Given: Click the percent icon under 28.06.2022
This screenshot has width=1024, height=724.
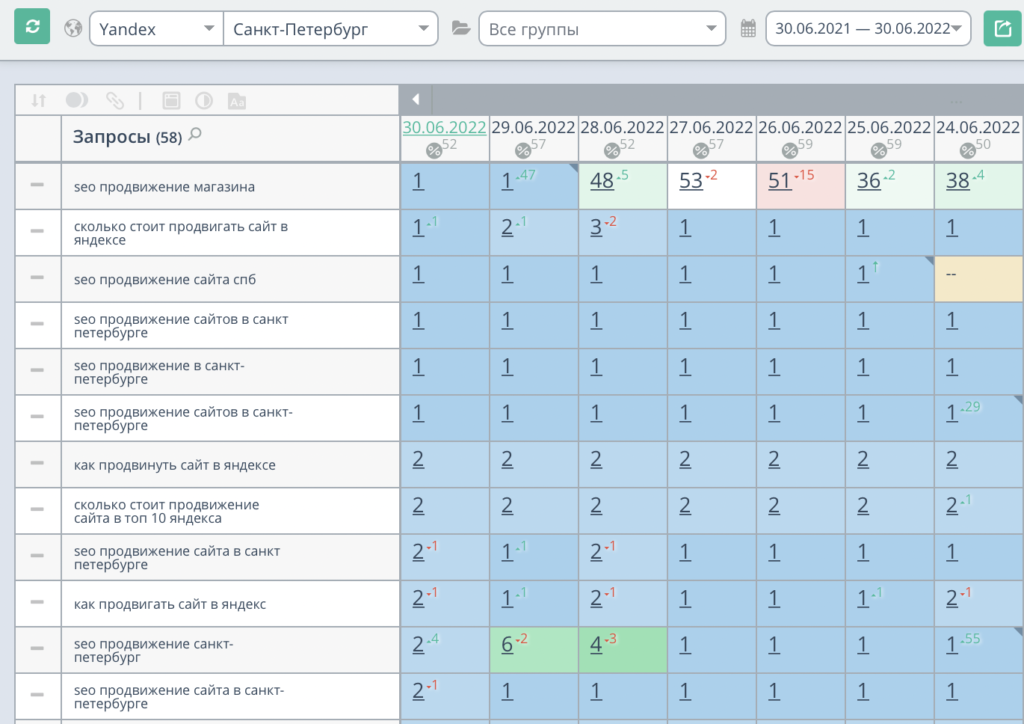Looking at the screenshot, I should point(611,151).
